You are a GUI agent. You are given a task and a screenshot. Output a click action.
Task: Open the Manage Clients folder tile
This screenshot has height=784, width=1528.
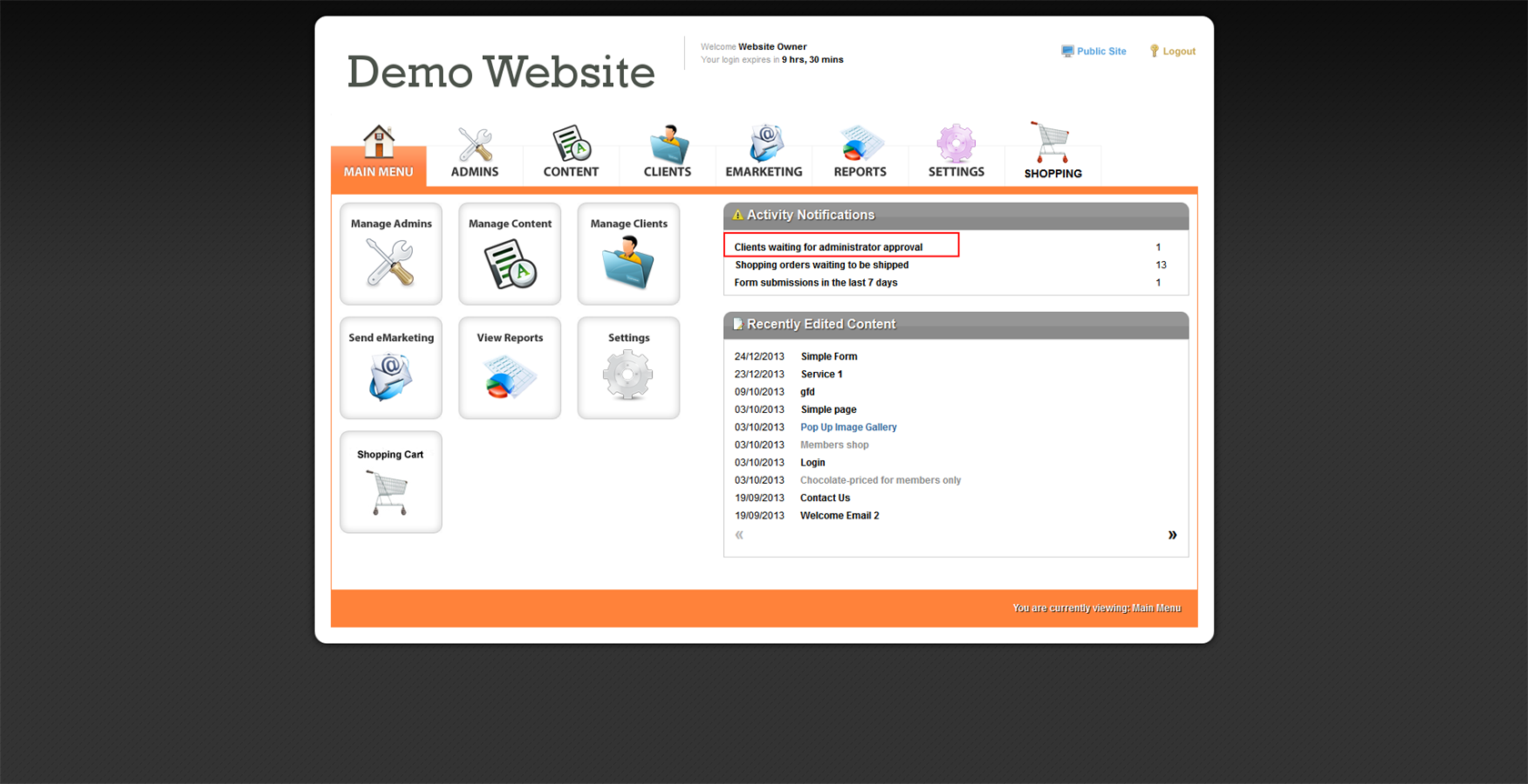628,254
